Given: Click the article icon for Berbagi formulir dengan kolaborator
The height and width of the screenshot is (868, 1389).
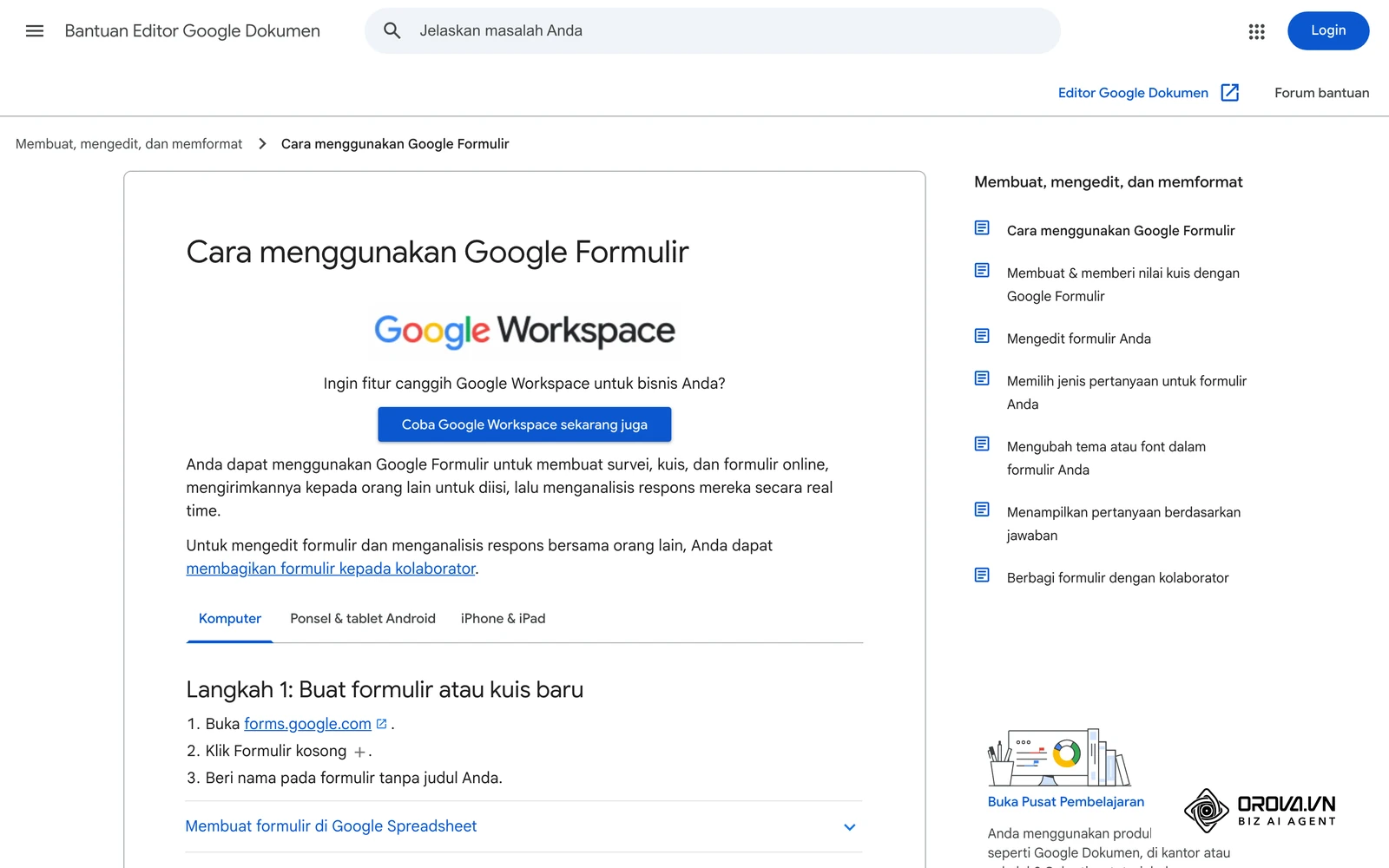Looking at the screenshot, I should (x=982, y=575).
